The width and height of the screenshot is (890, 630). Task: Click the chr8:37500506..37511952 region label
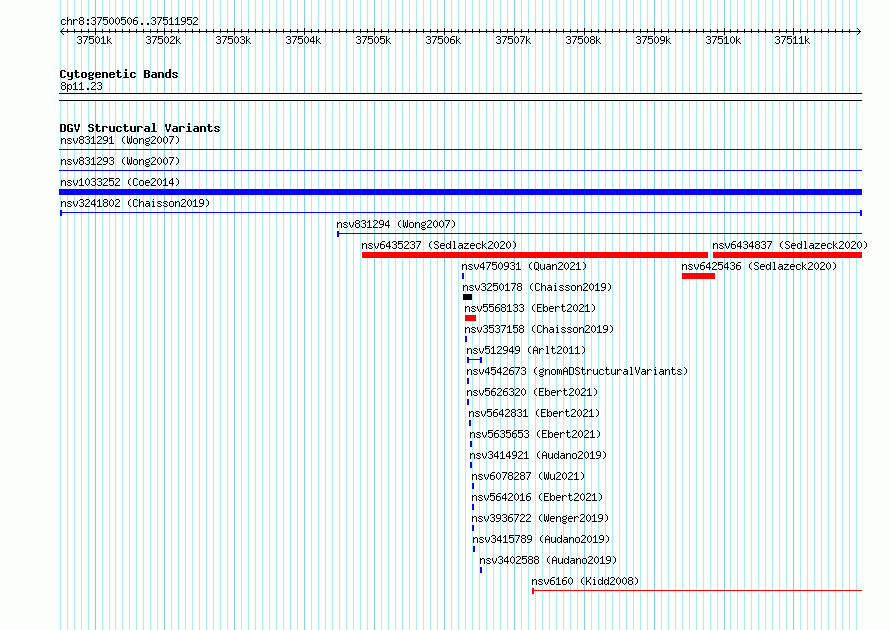(129, 21)
